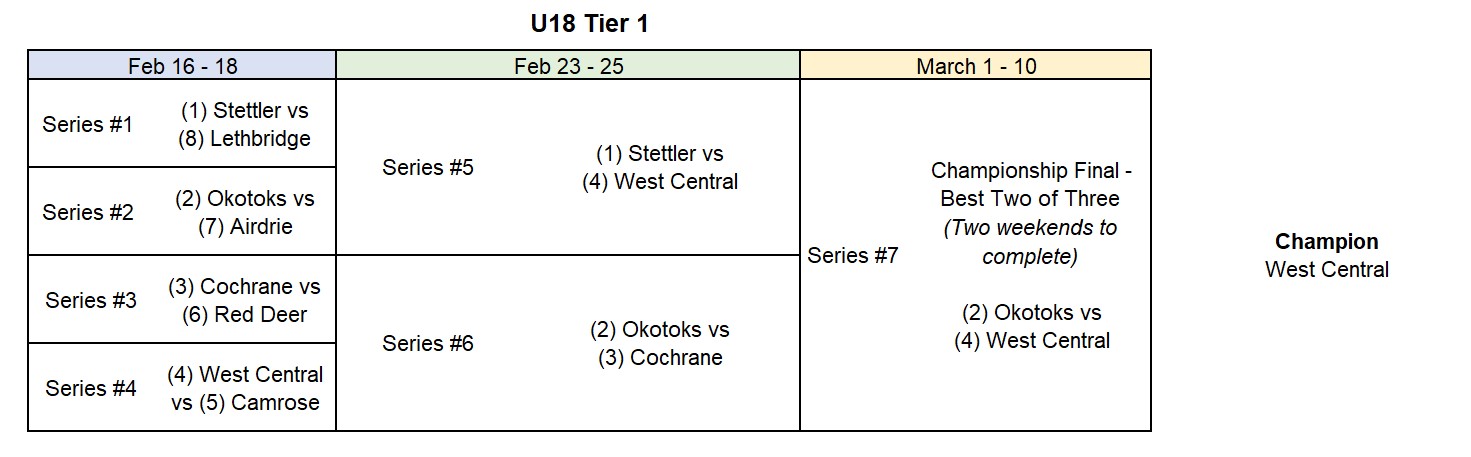Viewport: 1471px width, 457px height.
Task: Click the Series #6 label
Action: click(x=427, y=345)
